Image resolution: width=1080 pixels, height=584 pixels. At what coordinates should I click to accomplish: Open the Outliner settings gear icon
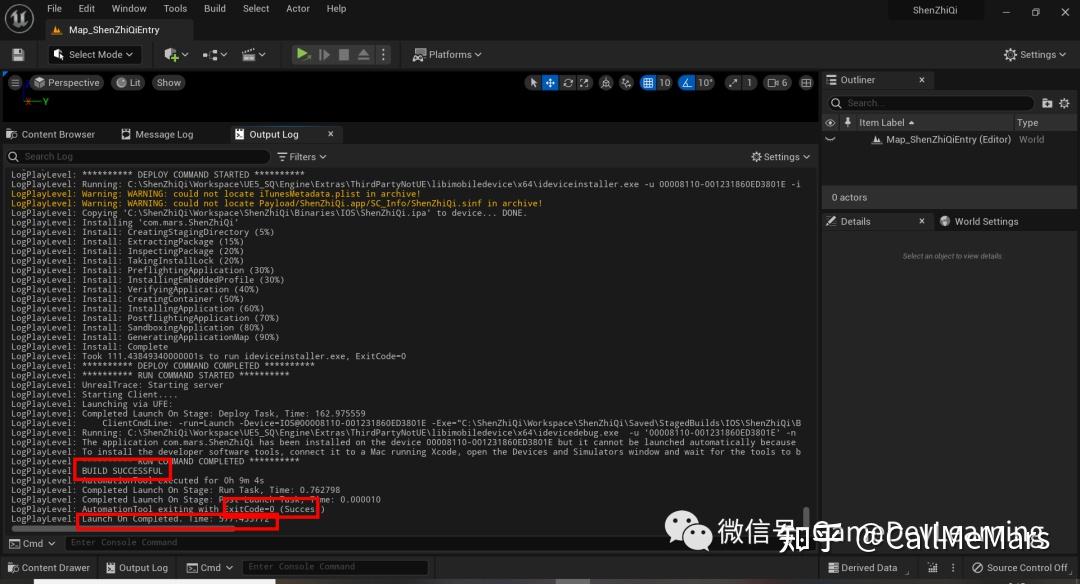pos(1064,103)
